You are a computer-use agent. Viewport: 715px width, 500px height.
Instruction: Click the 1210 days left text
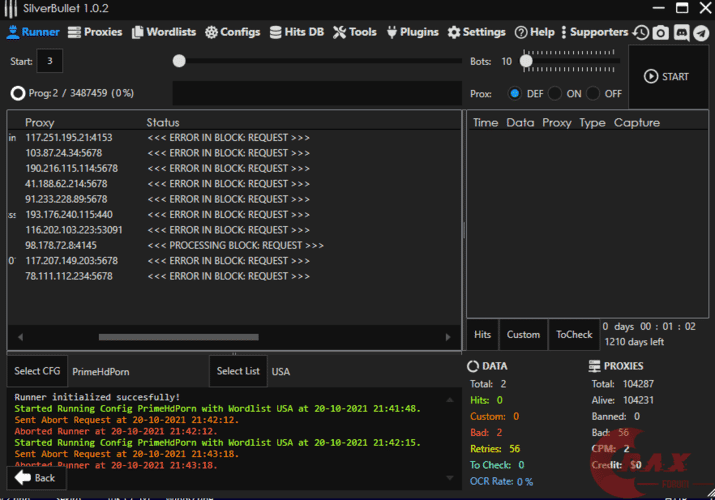pyautogui.click(x=634, y=342)
